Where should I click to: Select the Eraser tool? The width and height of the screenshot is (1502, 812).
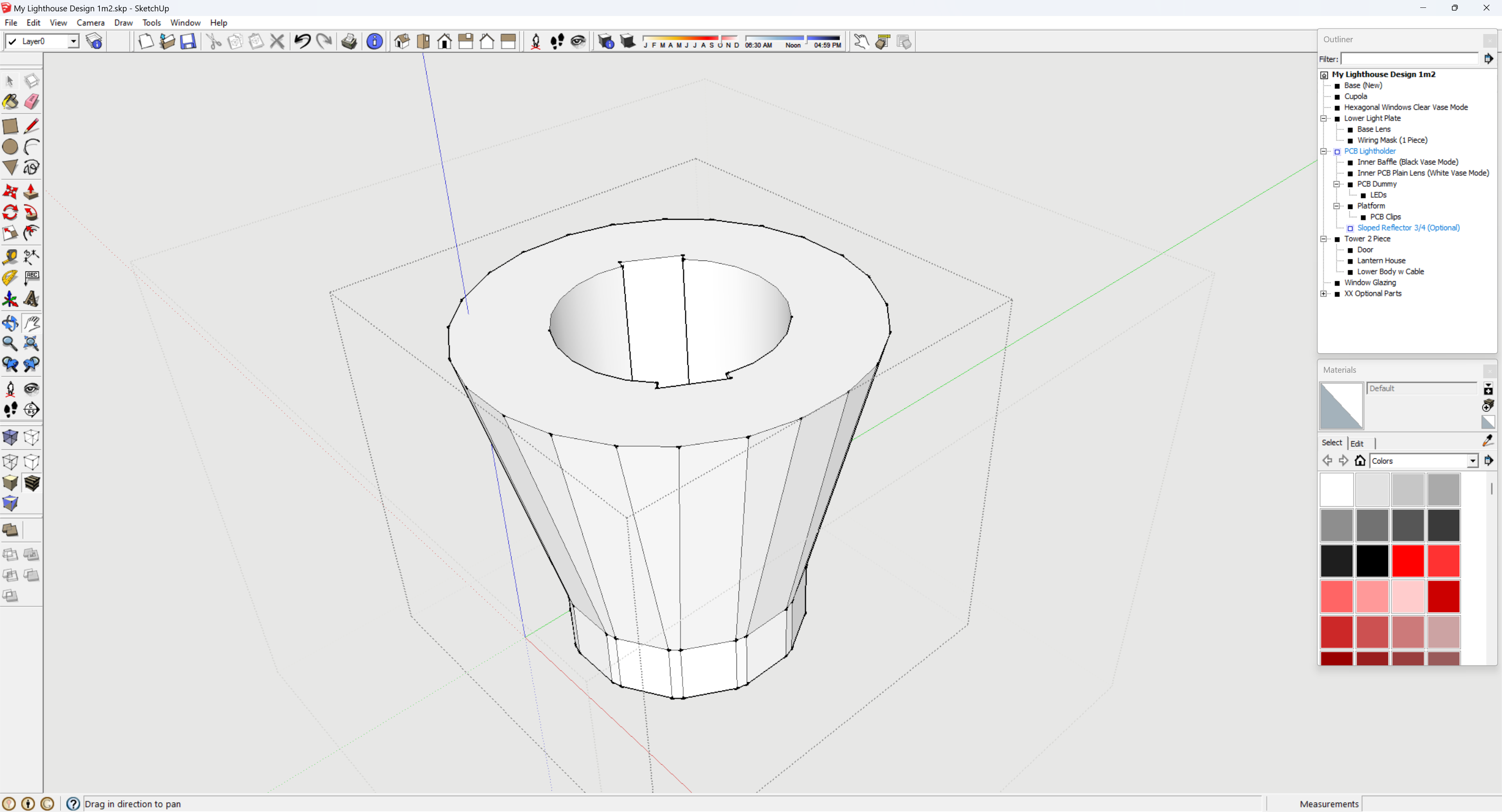31,101
